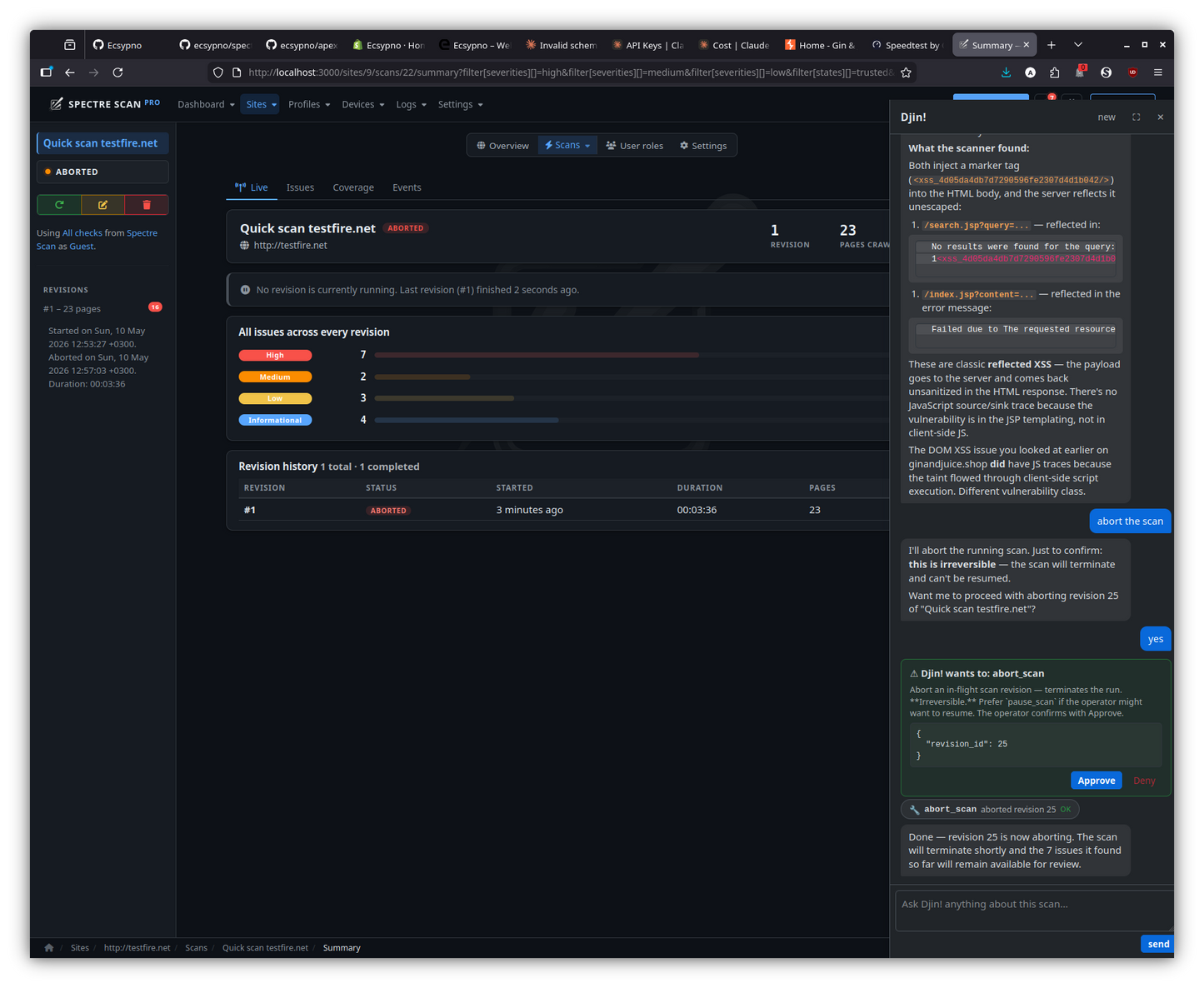Click the Sites breadcrumb link
Viewport: 1204px width, 988px height.
click(x=80, y=948)
